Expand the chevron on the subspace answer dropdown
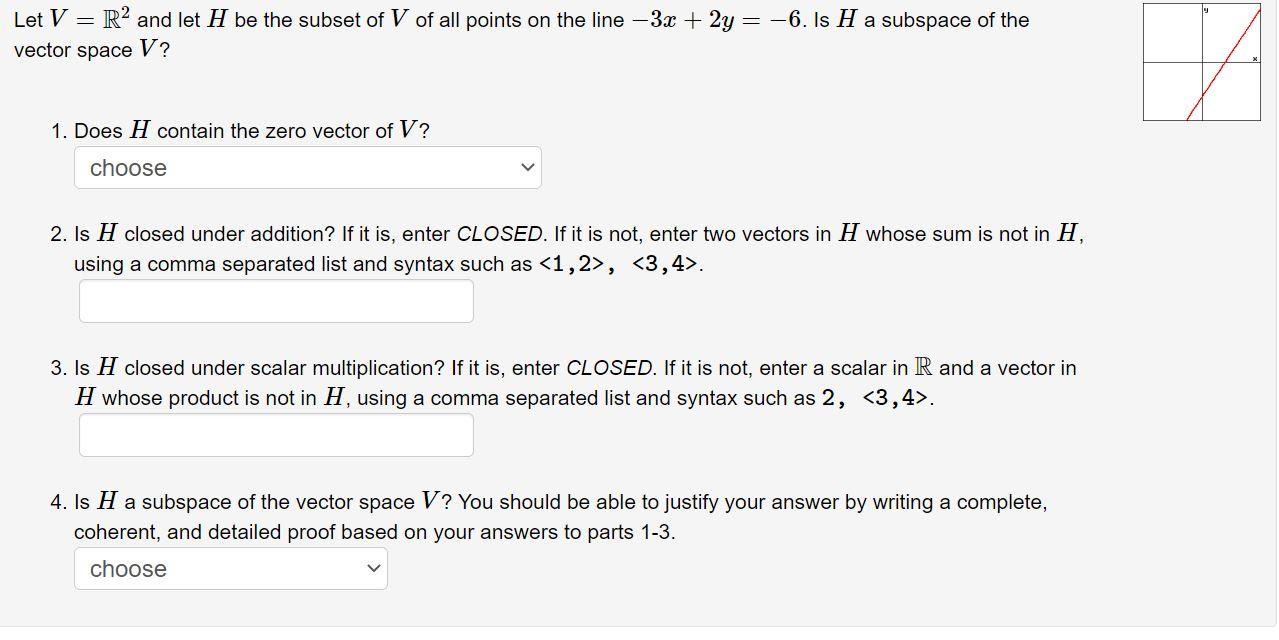 tap(372, 568)
